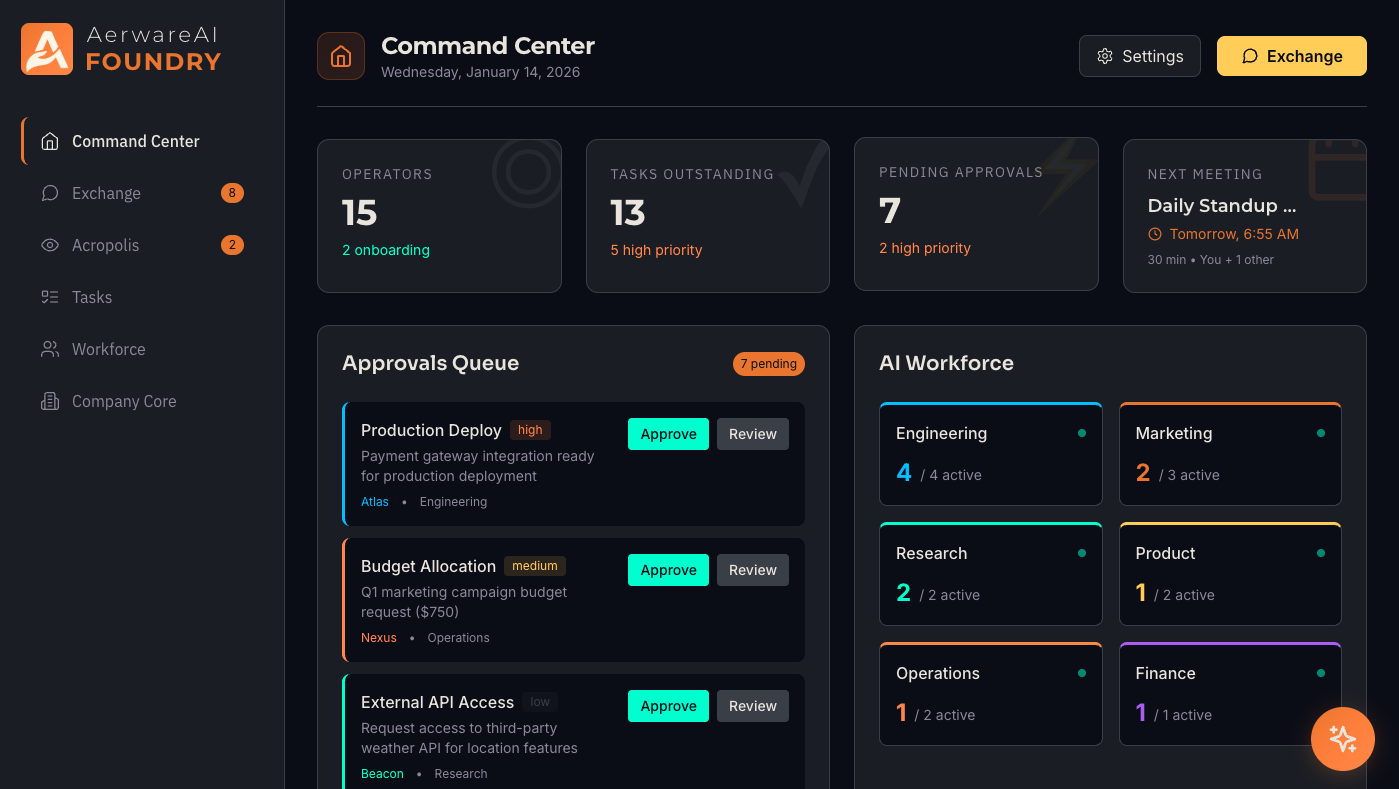This screenshot has height=789, width=1399.
Task: Open Exchange from the top-right button
Action: pos(1291,56)
